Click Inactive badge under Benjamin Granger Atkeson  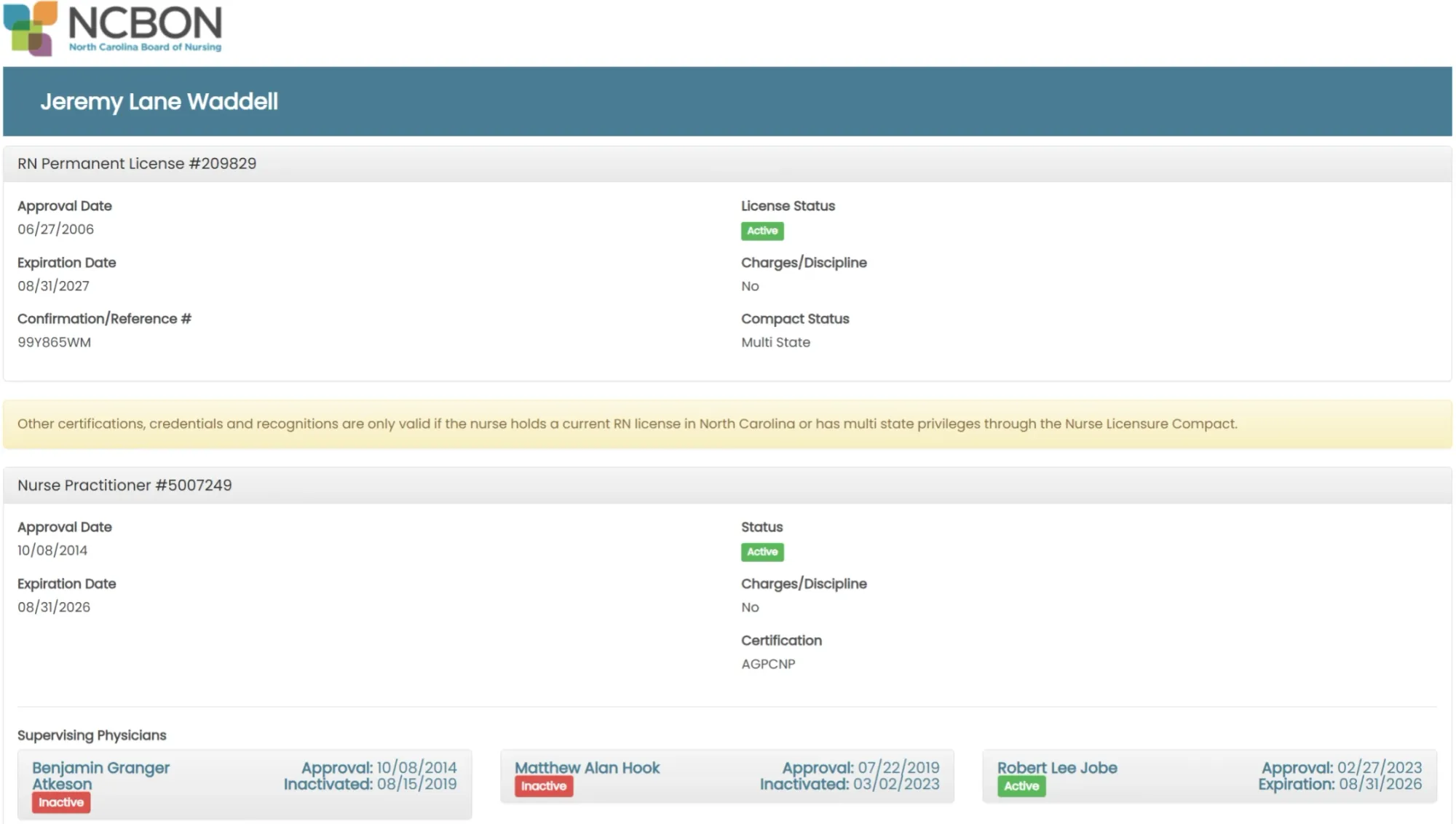[61, 802]
